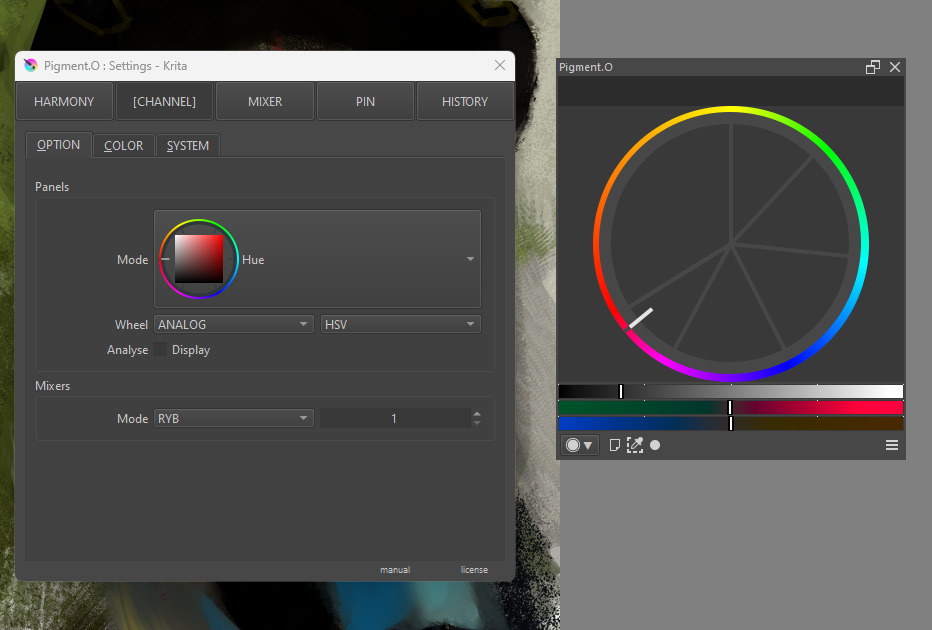Activate the eyedropper color sampler icon
932x630 pixels.
click(x=634, y=445)
